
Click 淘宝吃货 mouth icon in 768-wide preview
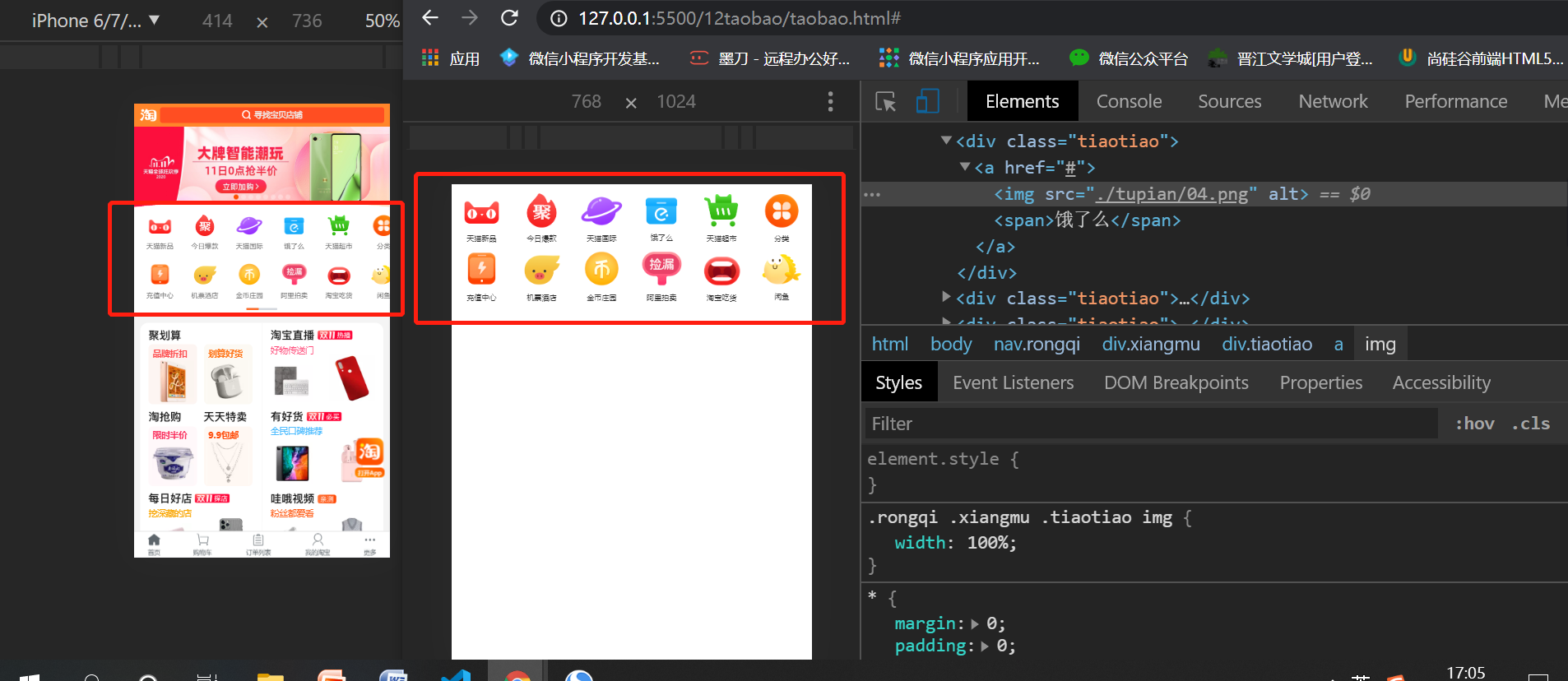(721, 271)
